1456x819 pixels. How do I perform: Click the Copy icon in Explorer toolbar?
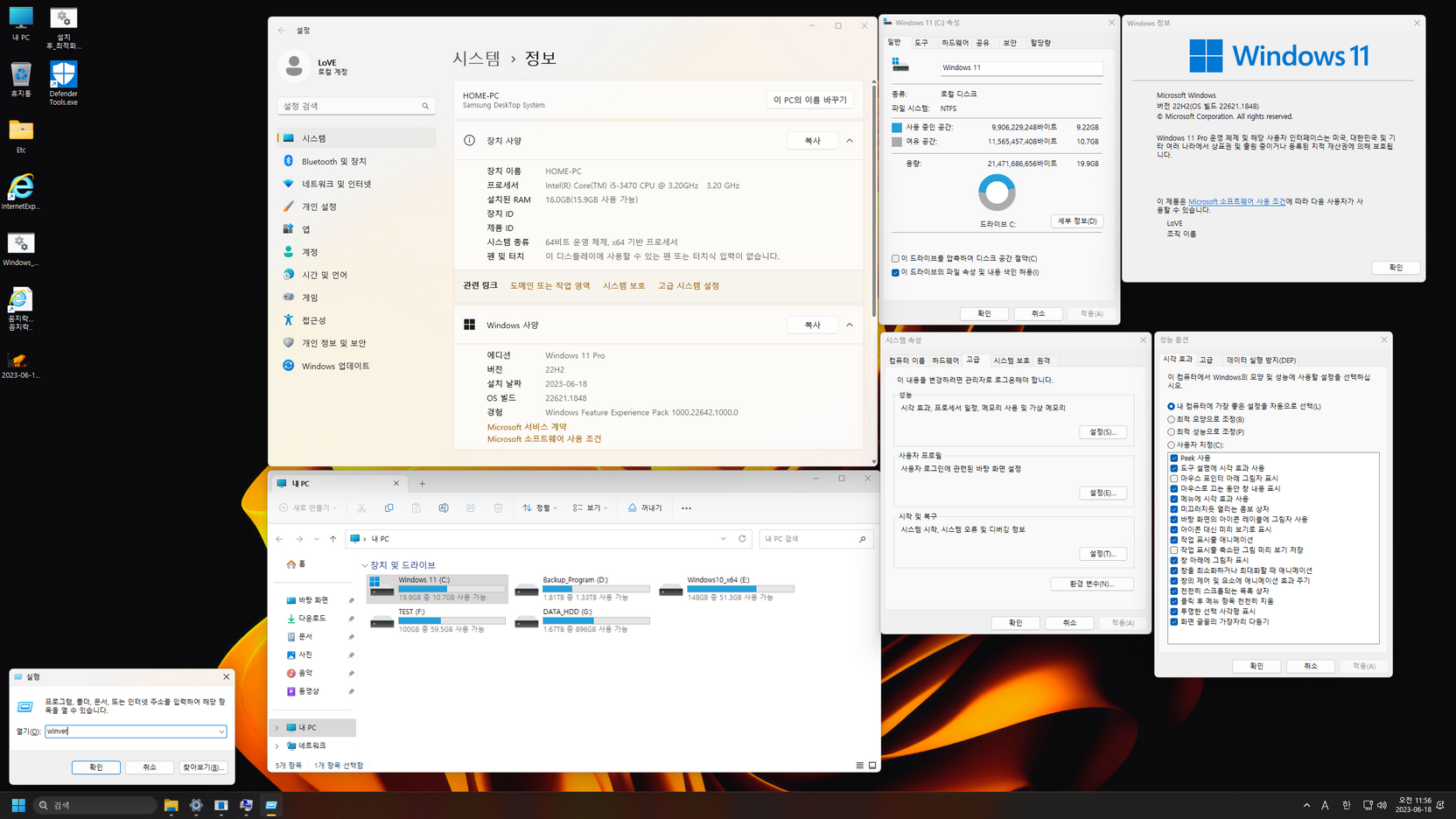pos(388,507)
